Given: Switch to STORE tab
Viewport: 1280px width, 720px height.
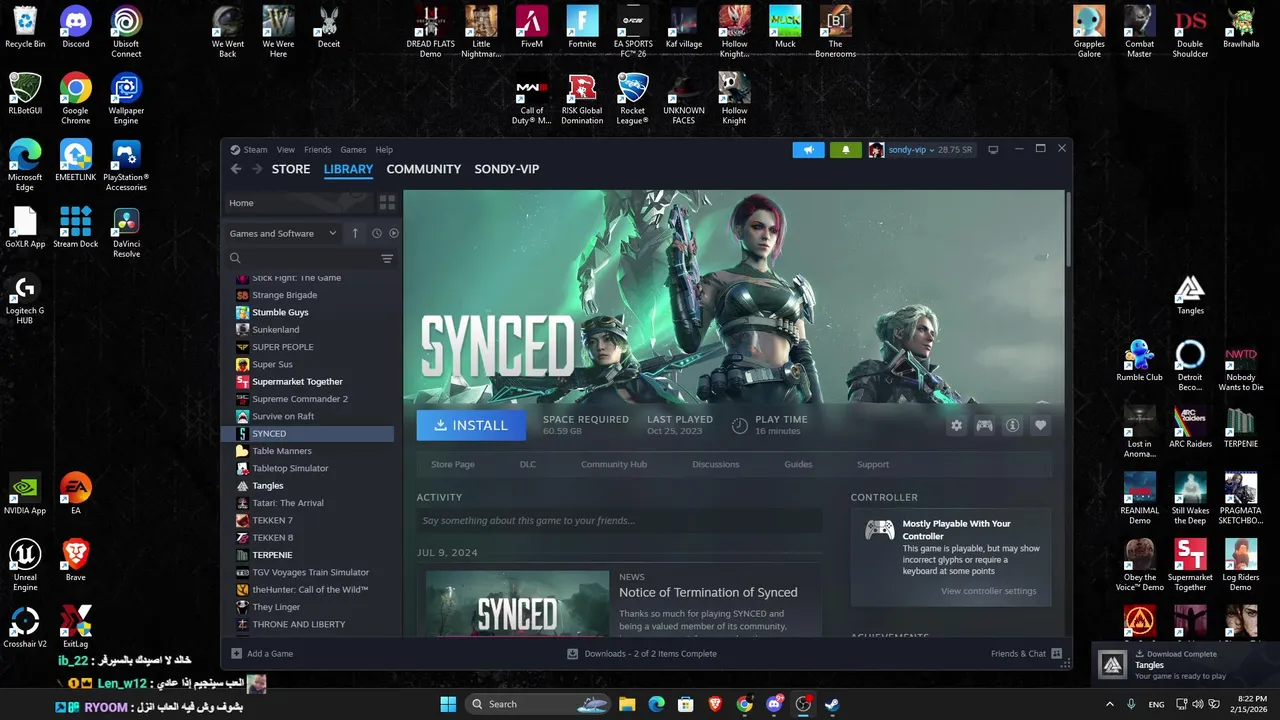Looking at the screenshot, I should (291, 169).
